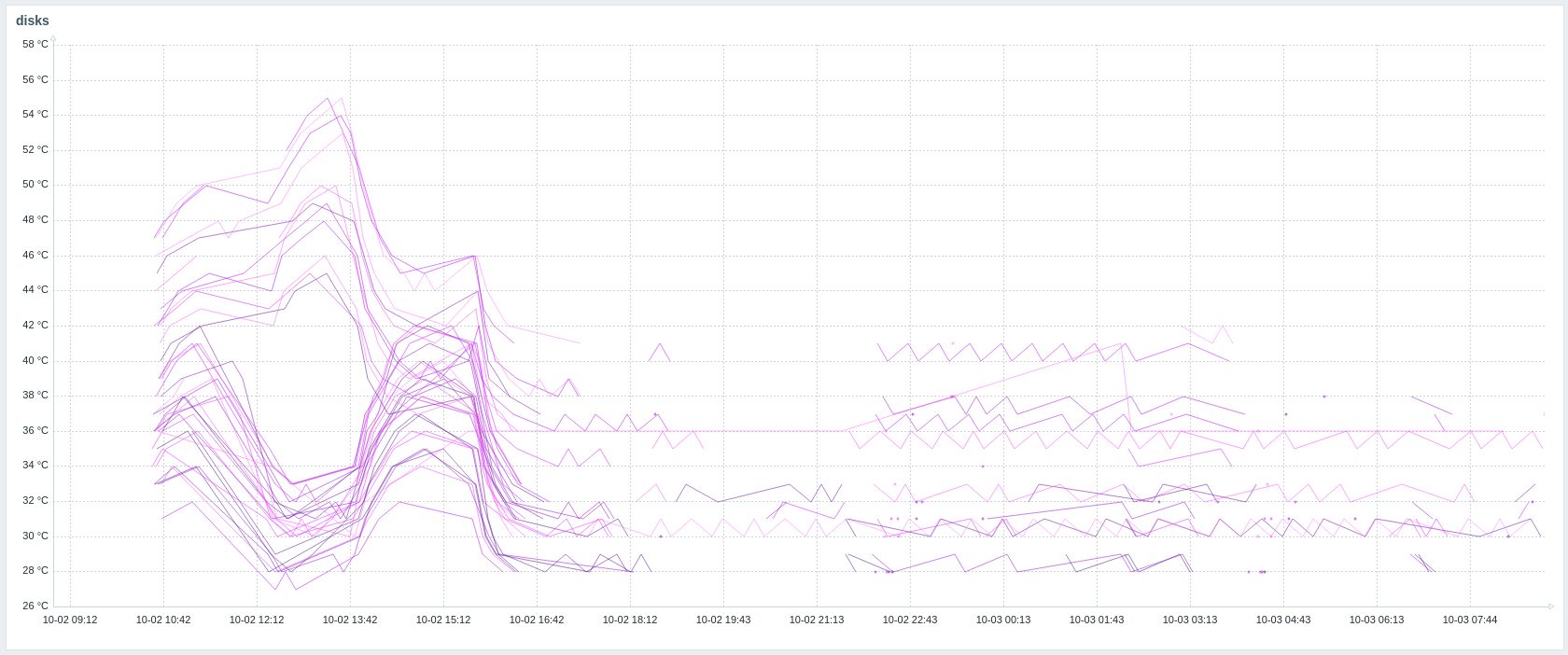Click the 10-02 10:42 time axis label
Image resolution: width=1568 pixels, height=655 pixels.
pyautogui.click(x=163, y=620)
